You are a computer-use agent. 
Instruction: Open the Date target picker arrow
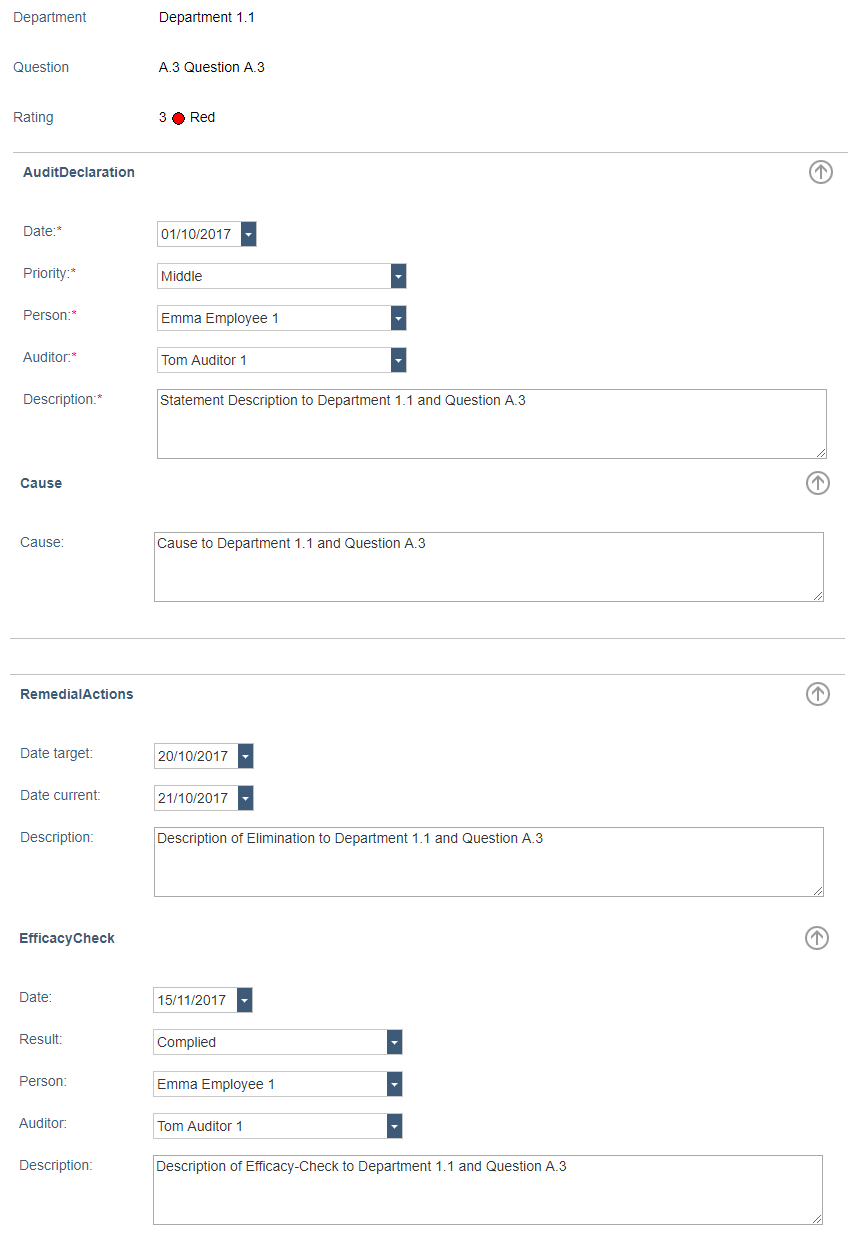pyautogui.click(x=245, y=756)
